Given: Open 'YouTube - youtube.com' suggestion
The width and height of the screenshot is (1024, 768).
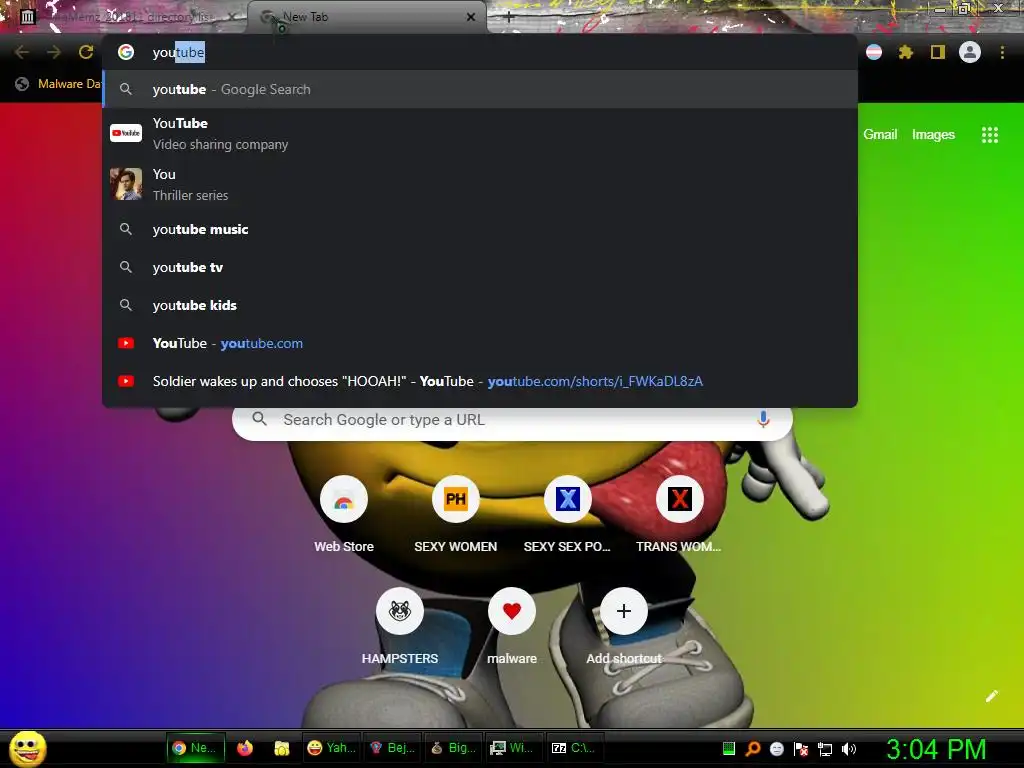Looking at the screenshot, I should (x=480, y=343).
